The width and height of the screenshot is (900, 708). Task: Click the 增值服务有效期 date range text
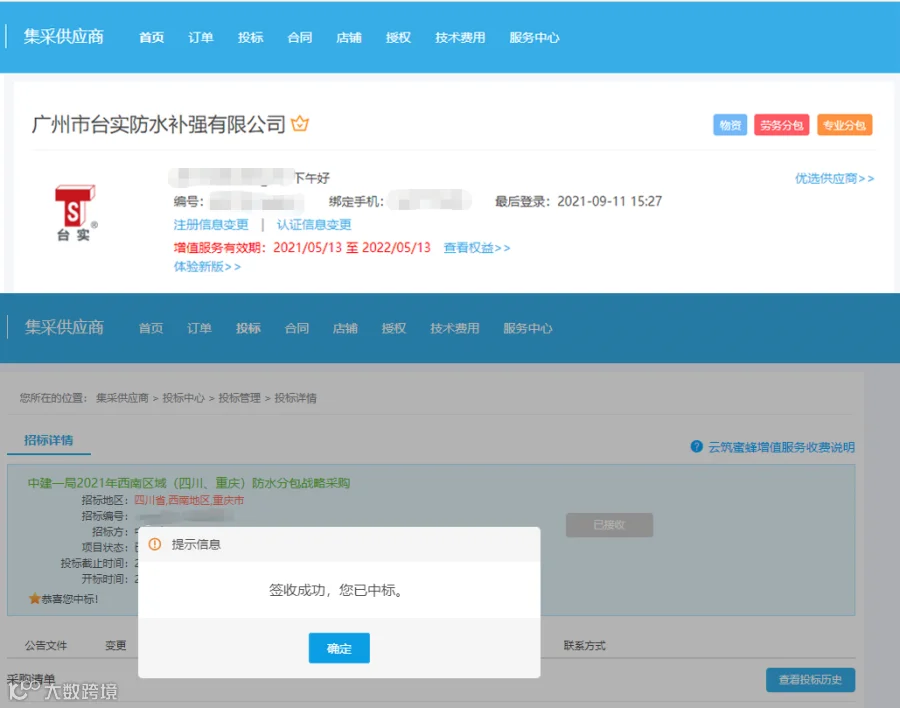(x=302, y=247)
